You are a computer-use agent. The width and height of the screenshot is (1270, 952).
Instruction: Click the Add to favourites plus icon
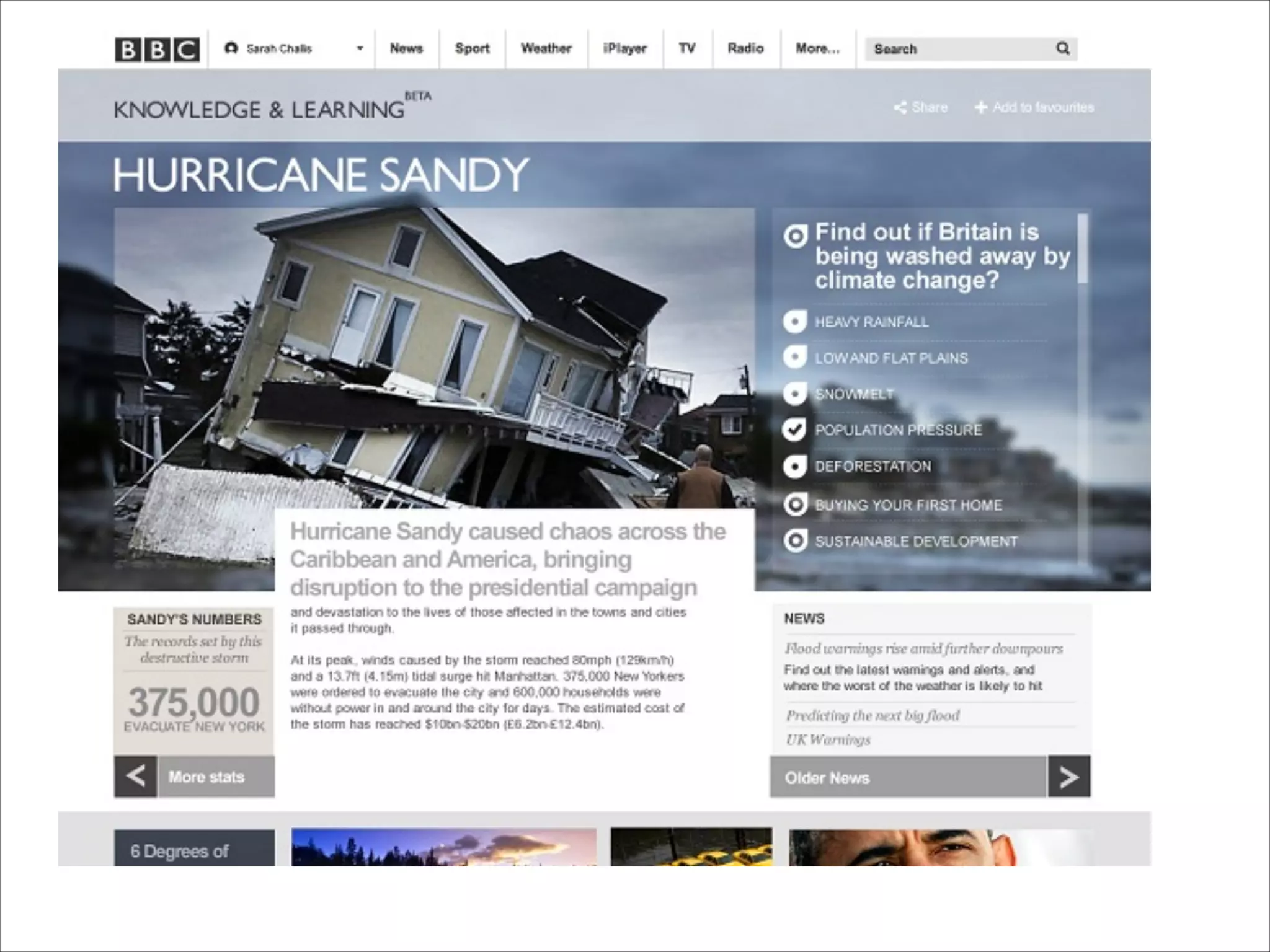coord(980,108)
